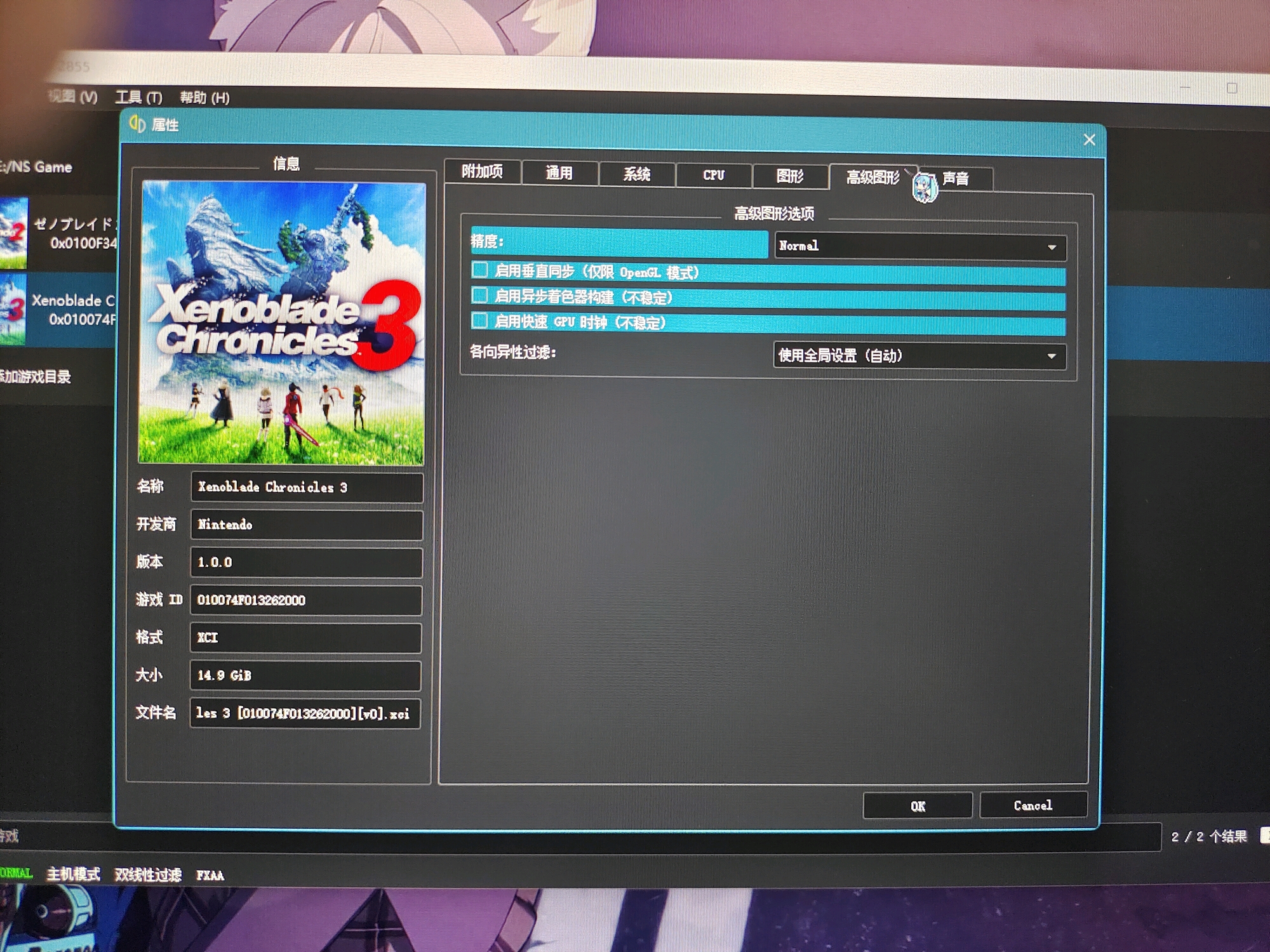This screenshot has width=1270, height=952.
Task: Open the 通用 tab
Action: pyautogui.click(x=559, y=173)
